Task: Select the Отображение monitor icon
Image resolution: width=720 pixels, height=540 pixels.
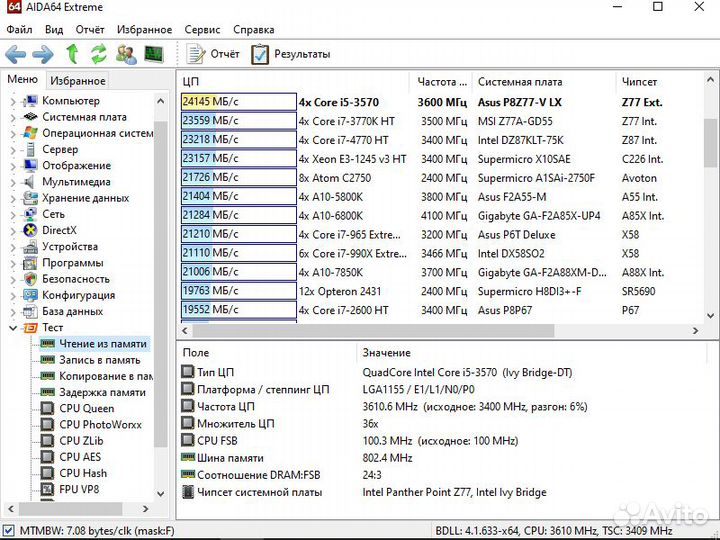Action: coord(30,165)
